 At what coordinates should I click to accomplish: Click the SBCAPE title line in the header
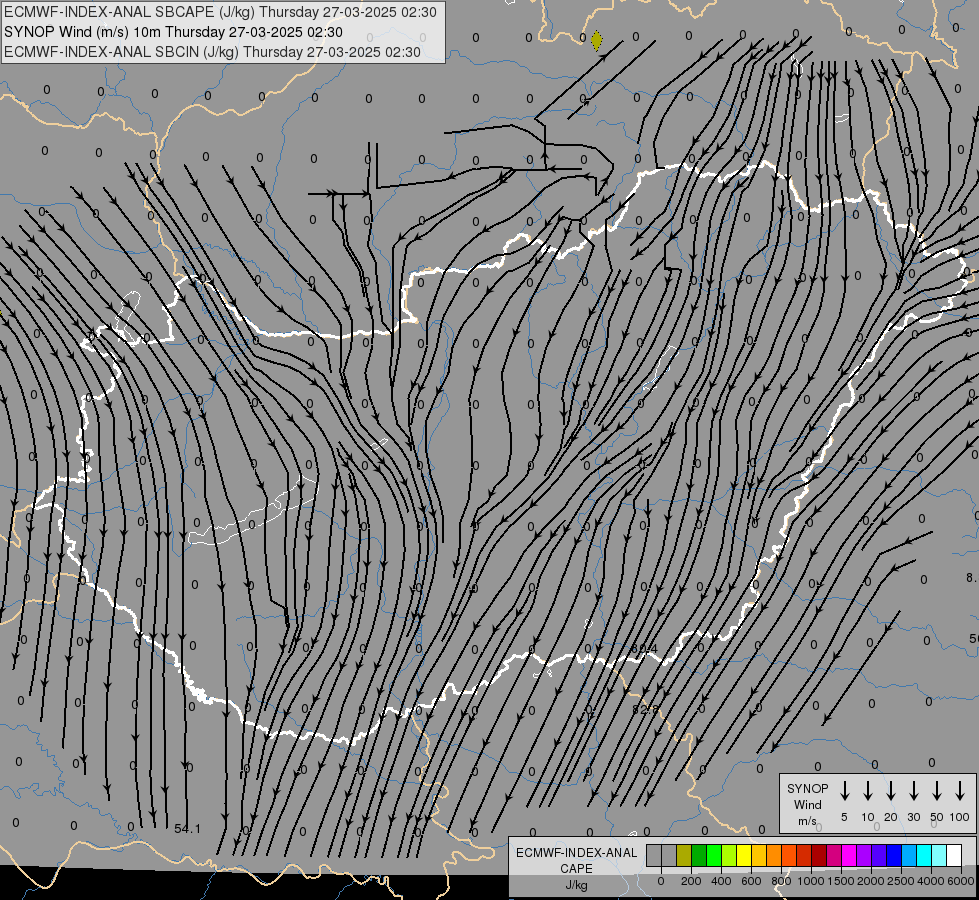click(220, 12)
